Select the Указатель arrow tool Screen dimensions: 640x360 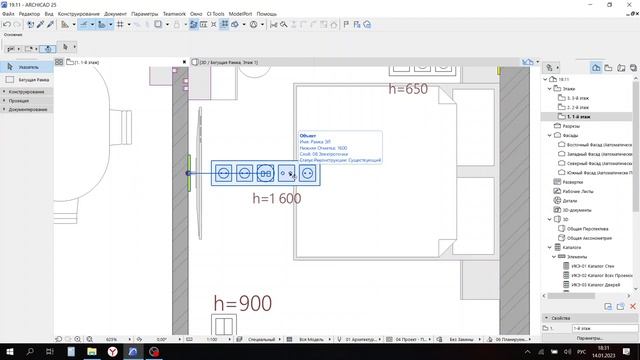pyautogui.click(x=27, y=67)
